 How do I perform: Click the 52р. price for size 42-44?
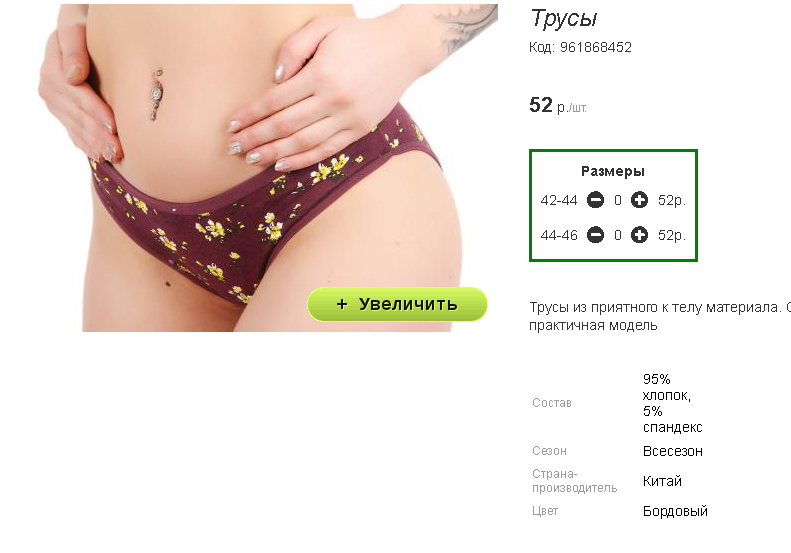(x=671, y=201)
